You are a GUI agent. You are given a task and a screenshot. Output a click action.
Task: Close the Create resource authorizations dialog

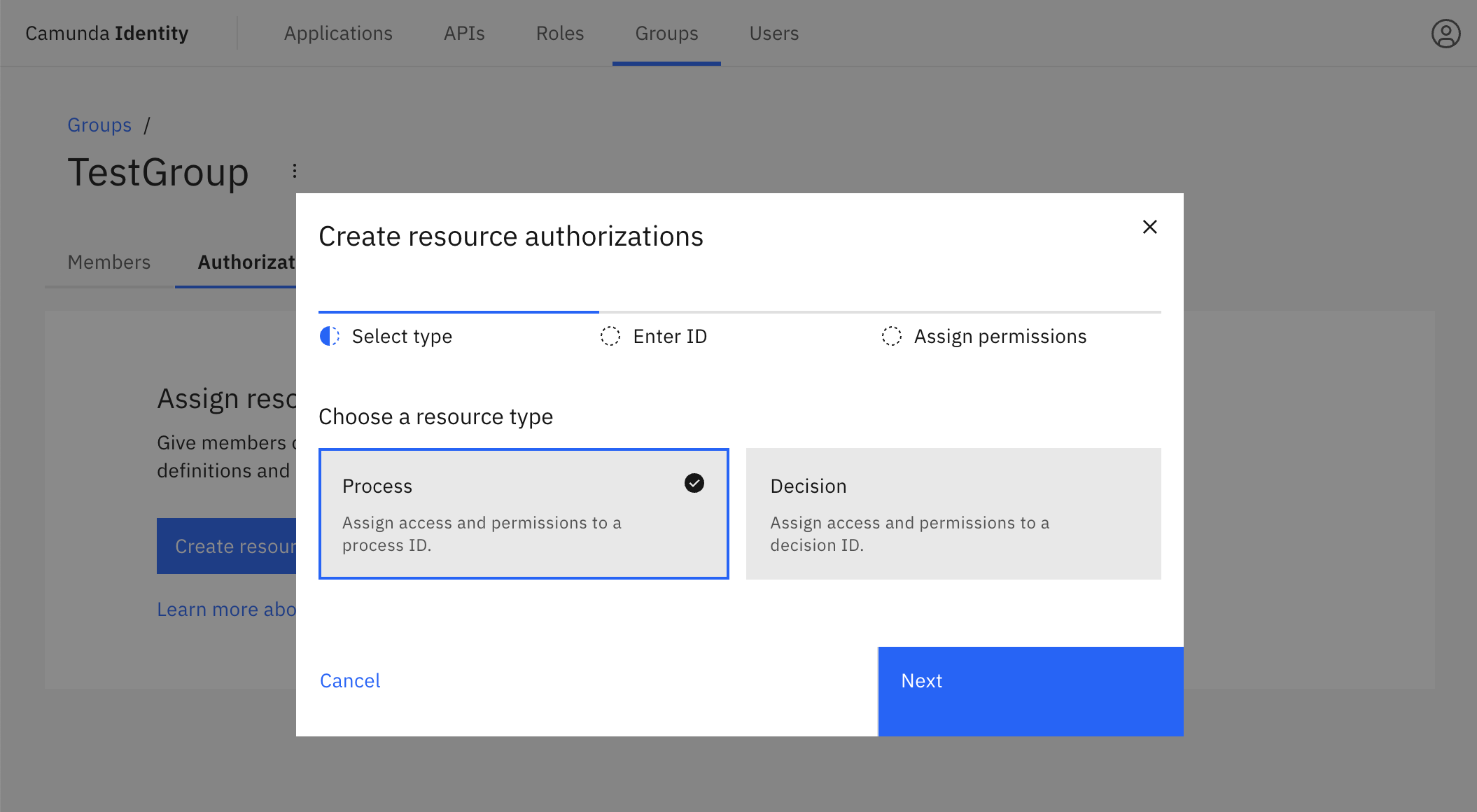coord(1149,227)
